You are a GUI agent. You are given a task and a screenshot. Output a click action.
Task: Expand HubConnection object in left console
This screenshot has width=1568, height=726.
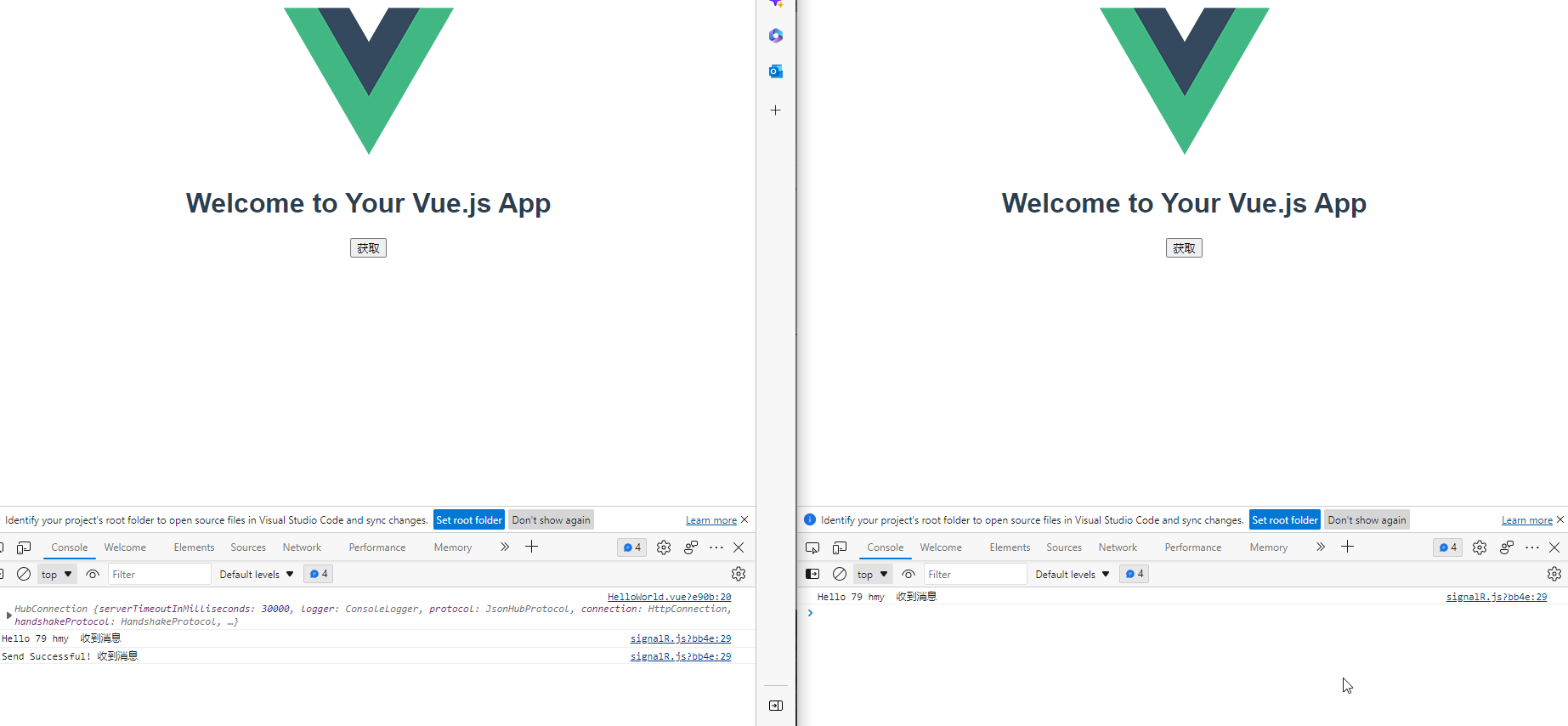[8, 615]
